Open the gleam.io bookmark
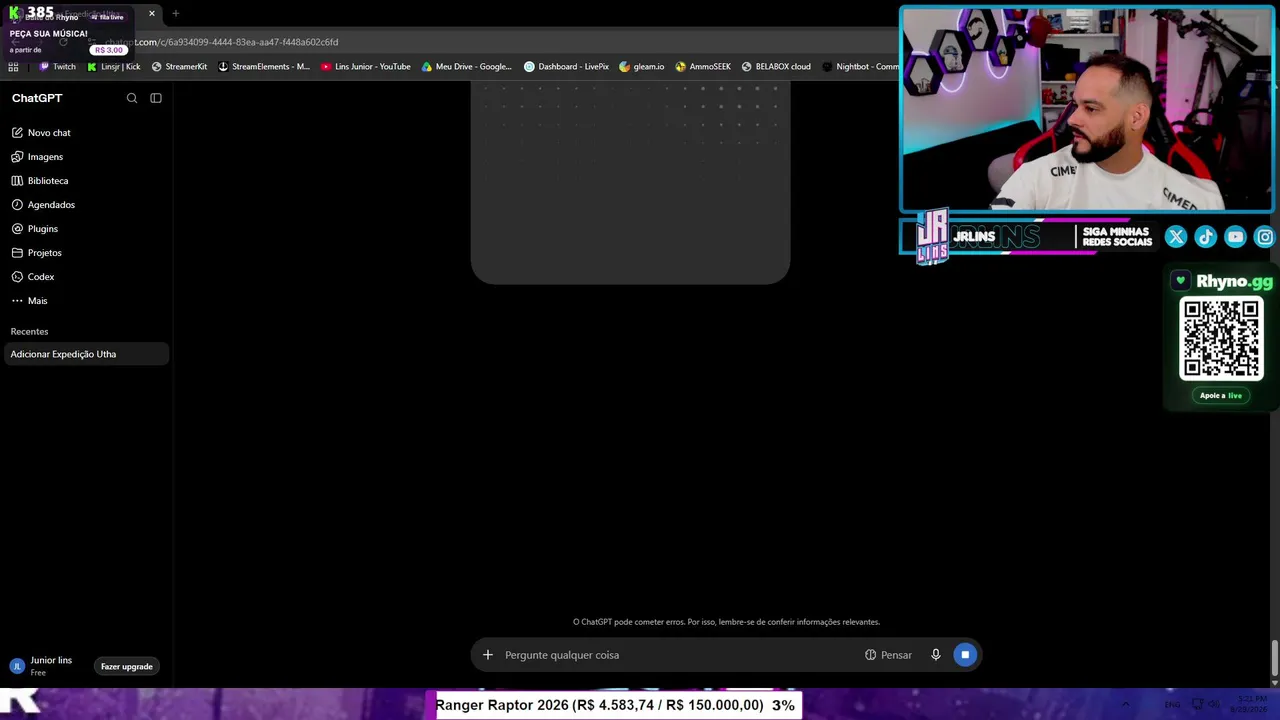This screenshot has width=1280, height=720. 642,67
